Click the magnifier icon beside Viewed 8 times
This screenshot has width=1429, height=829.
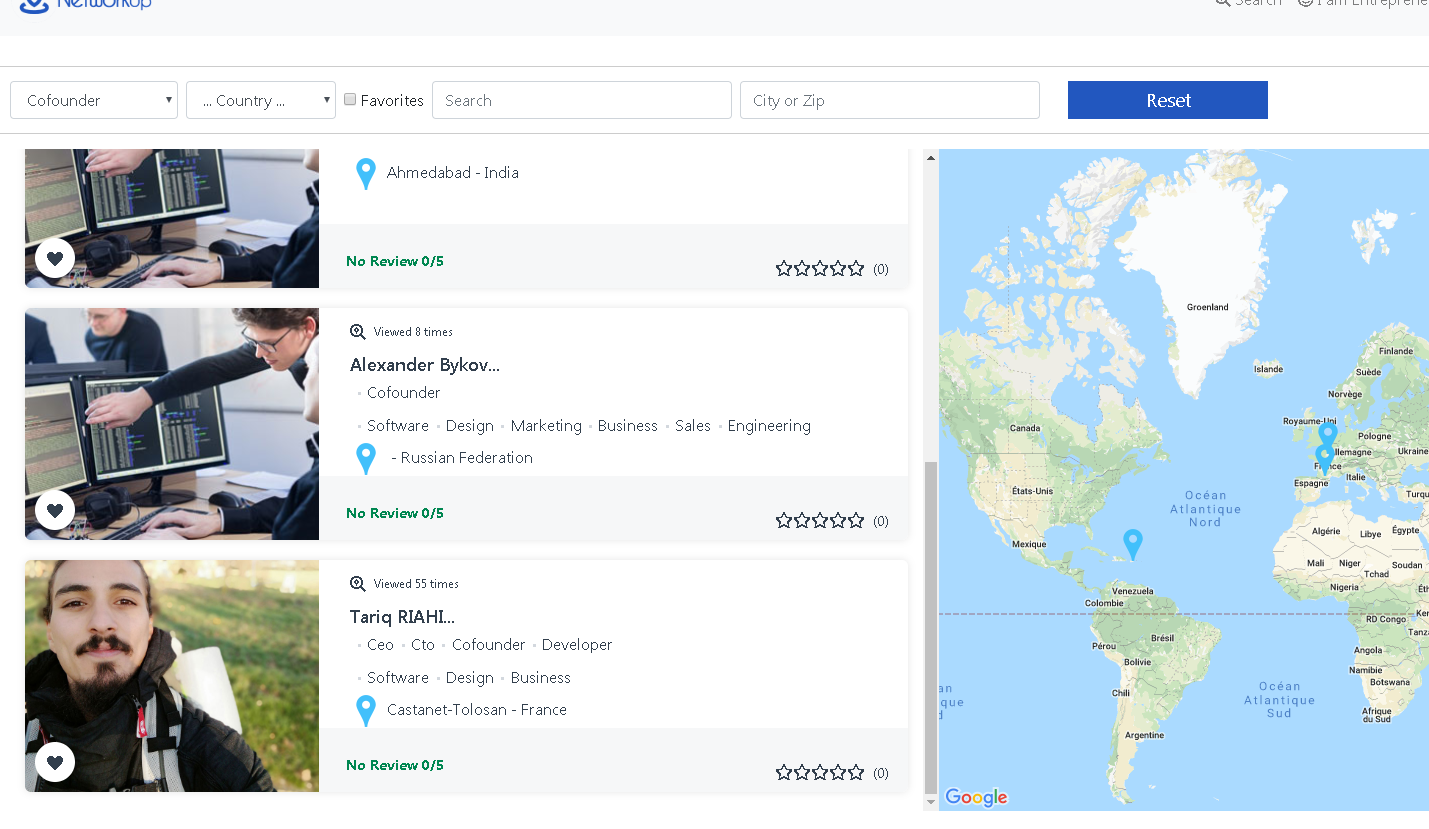click(357, 331)
